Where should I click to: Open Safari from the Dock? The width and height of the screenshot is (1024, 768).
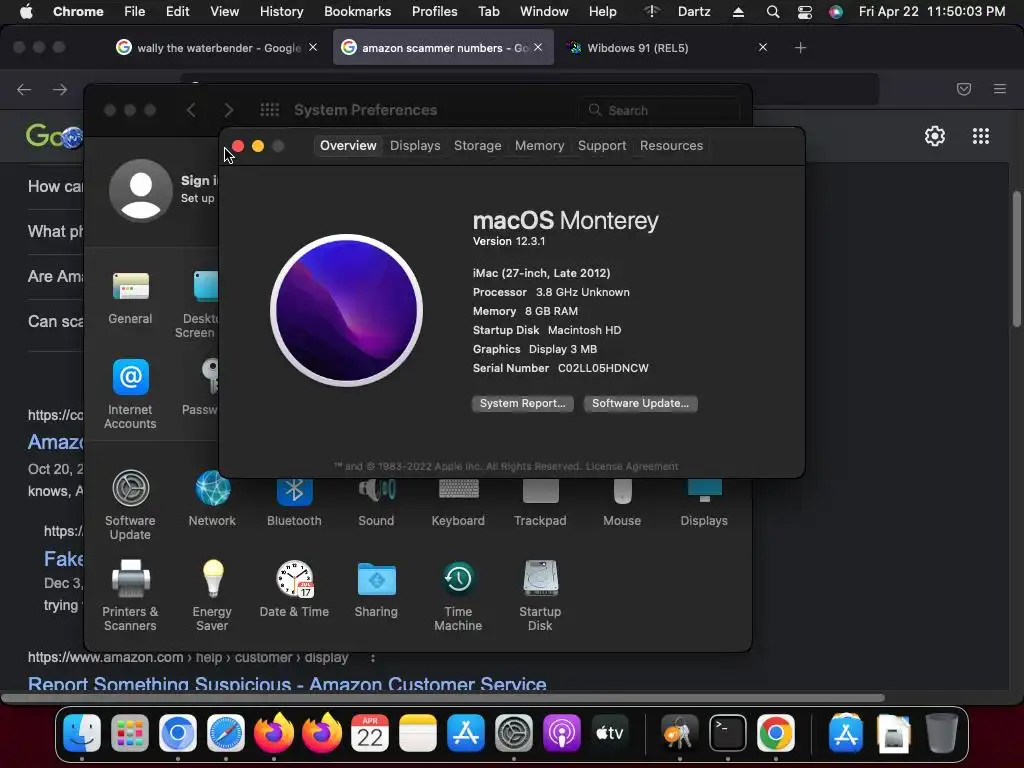(x=226, y=733)
